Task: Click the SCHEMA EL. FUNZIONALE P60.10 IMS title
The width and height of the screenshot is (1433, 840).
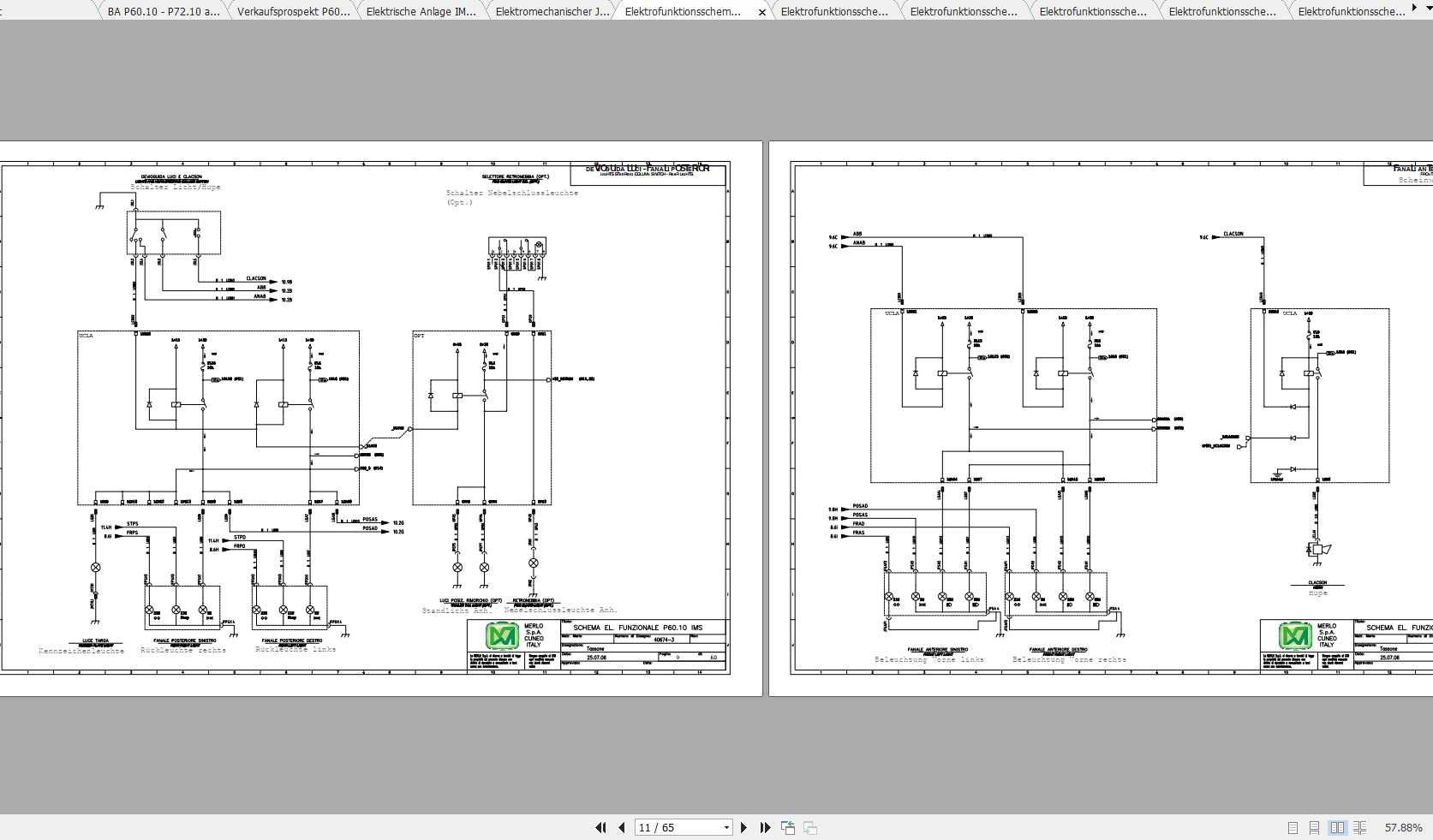Action: click(x=637, y=628)
